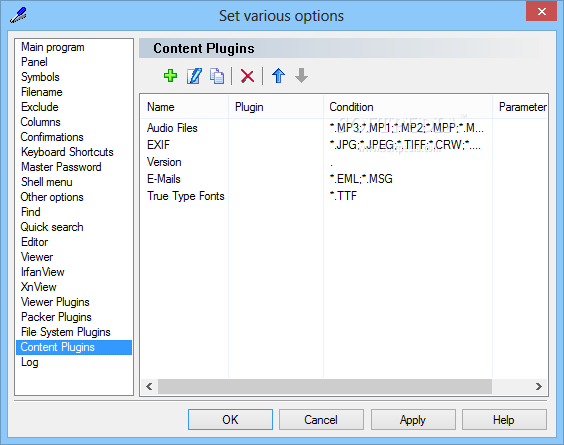Open the Exclude options page
Screen dimensions: 564x445
coord(40,107)
